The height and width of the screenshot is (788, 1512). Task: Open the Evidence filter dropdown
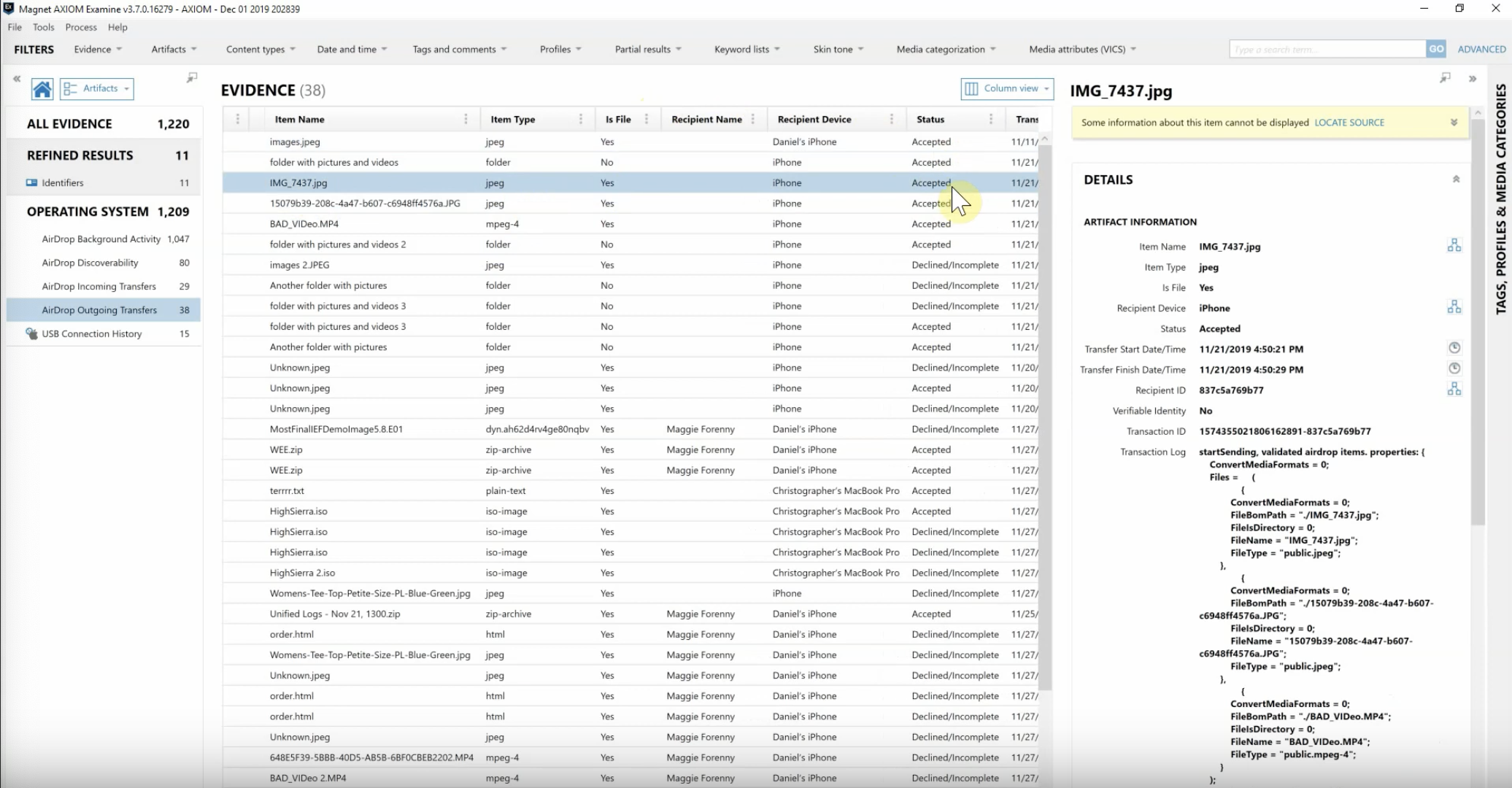tap(98, 50)
